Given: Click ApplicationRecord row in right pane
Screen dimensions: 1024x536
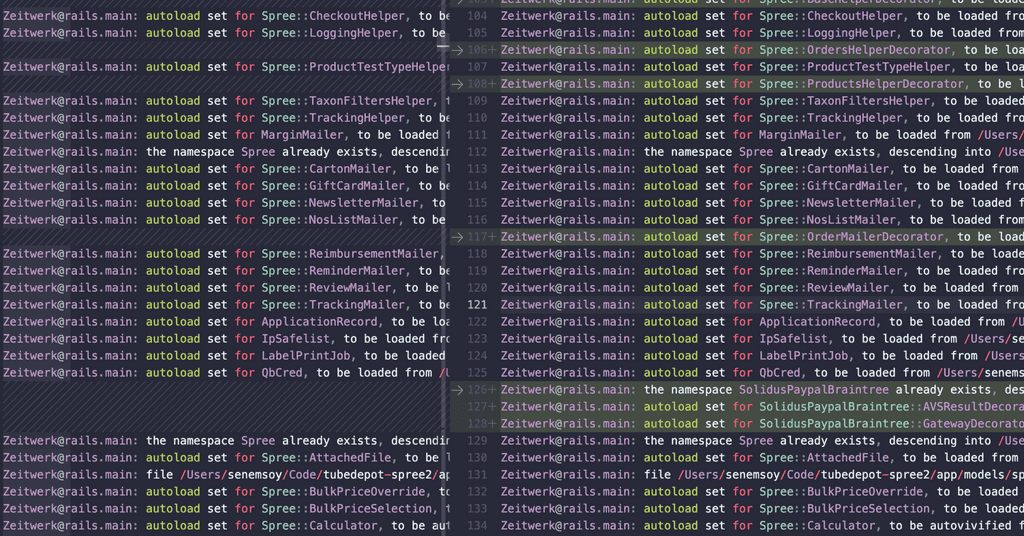Looking at the screenshot, I should (762, 322).
